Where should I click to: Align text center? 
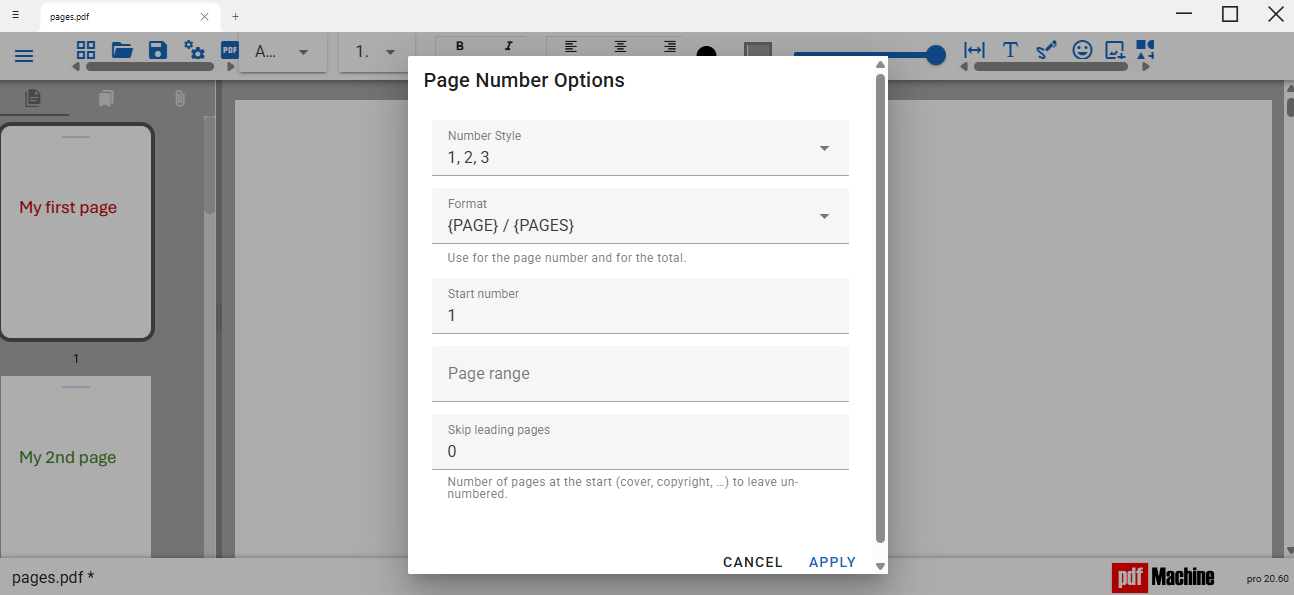621,46
